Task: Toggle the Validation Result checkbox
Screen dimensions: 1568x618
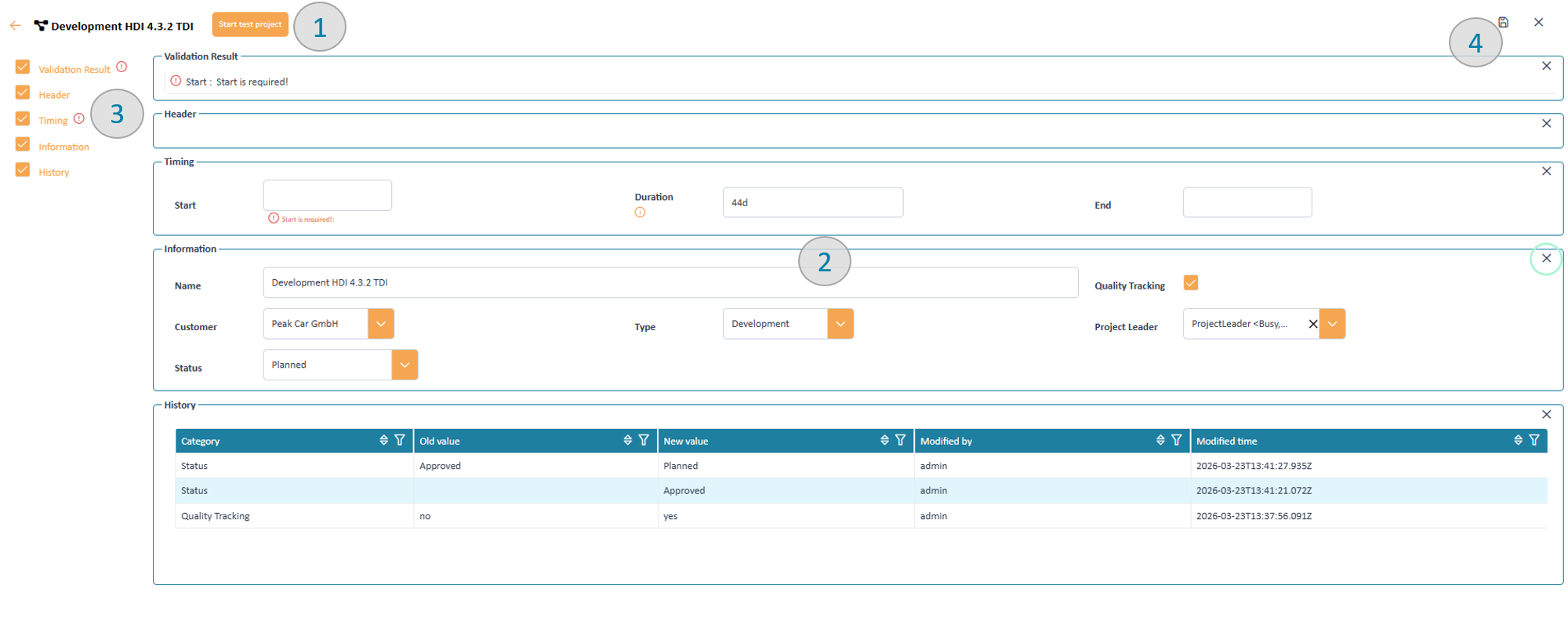Action: coord(23,67)
